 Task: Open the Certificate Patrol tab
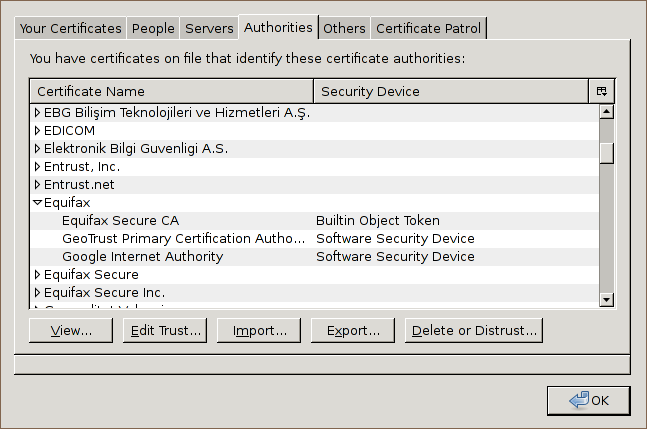tap(428, 28)
